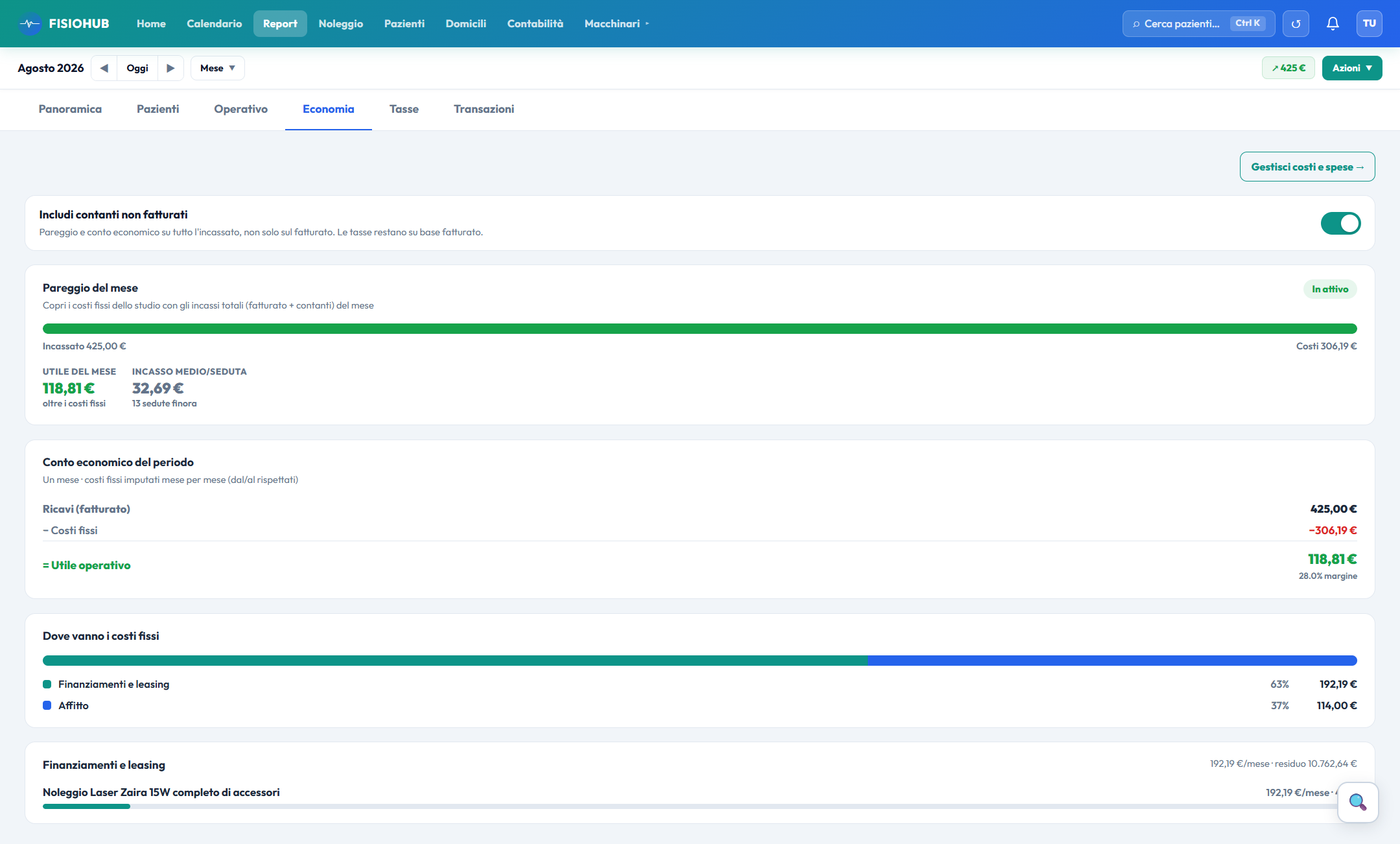Screen dimensions: 1400x844
Task: Switch to the Operativo tab
Action: [240, 109]
